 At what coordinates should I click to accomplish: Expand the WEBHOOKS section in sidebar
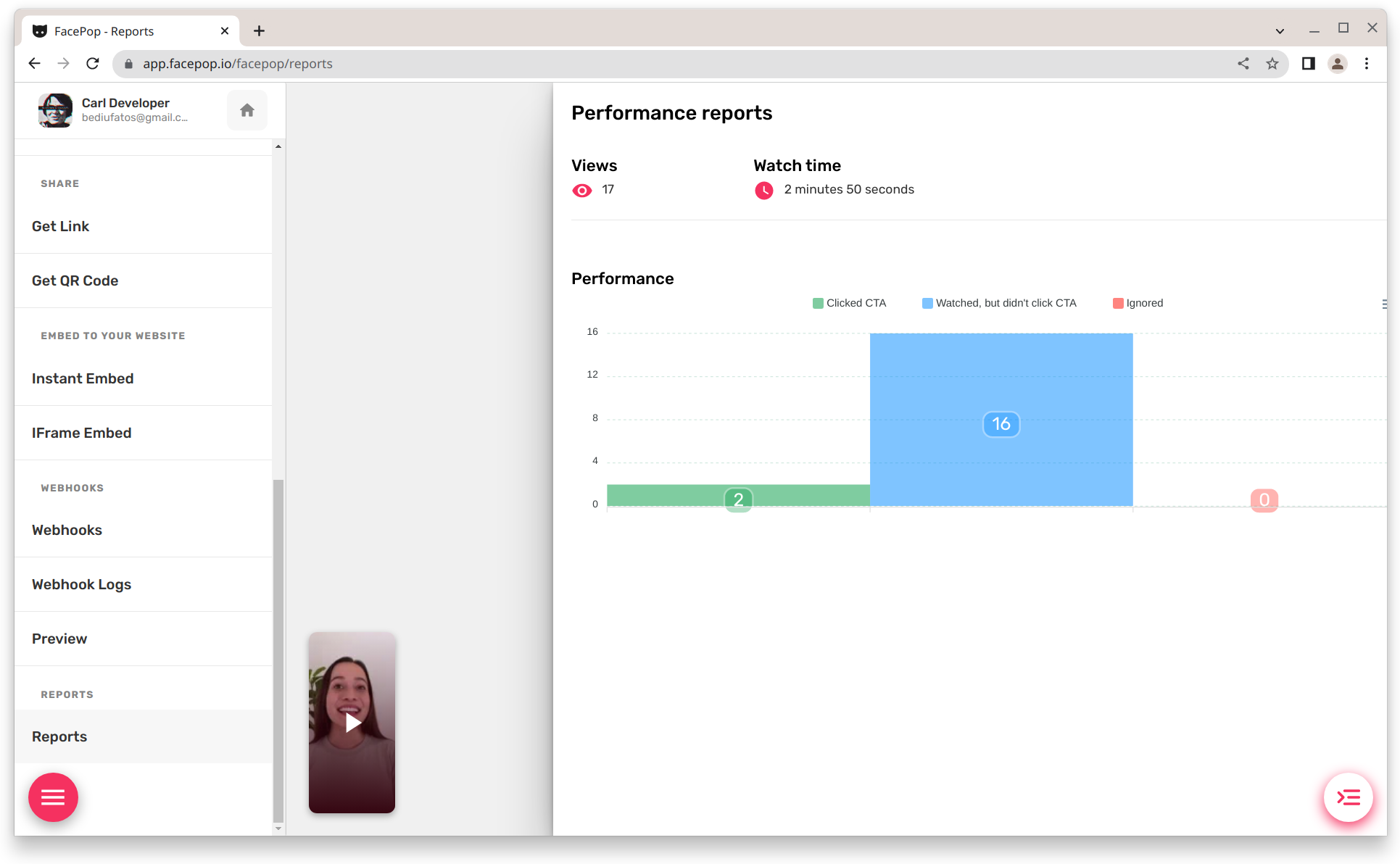click(71, 487)
